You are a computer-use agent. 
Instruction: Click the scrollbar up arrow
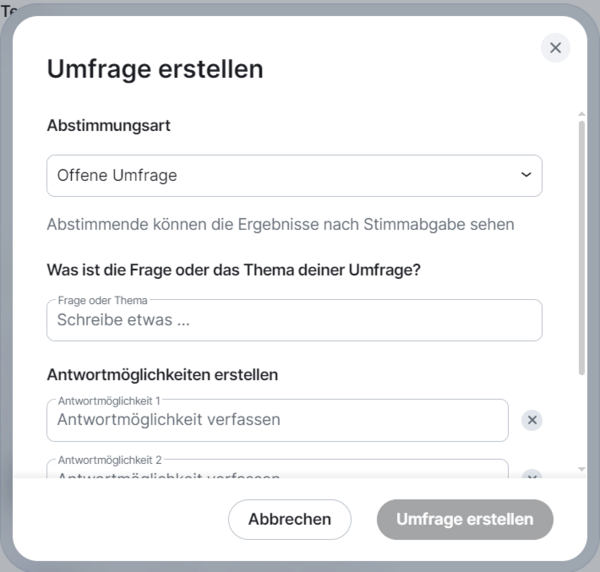(582, 113)
